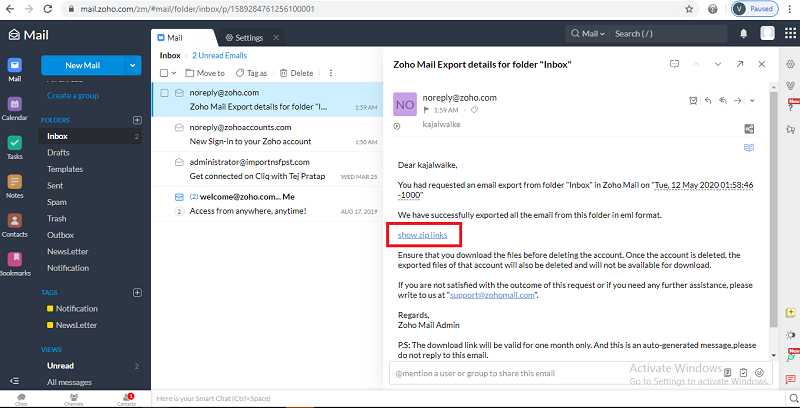The width and height of the screenshot is (800, 408).
Task: Add new folder plus icon
Action: pos(137,120)
